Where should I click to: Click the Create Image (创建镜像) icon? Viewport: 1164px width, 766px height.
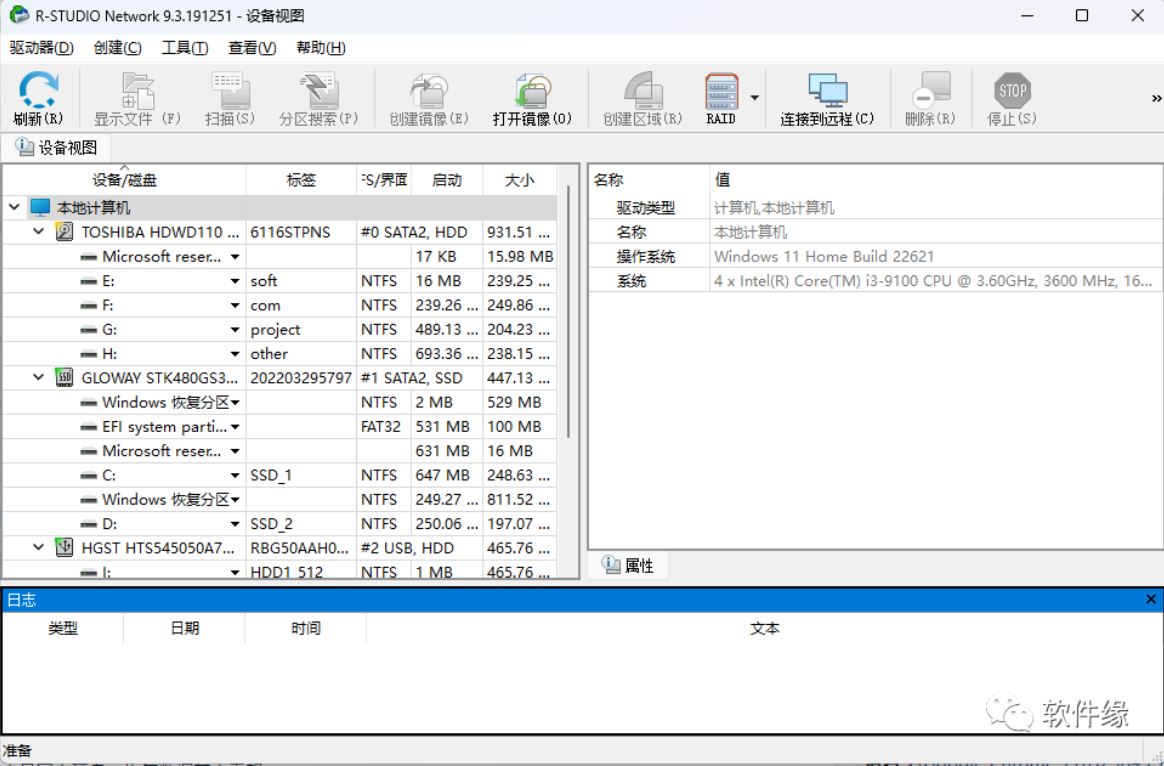click(x=429, y=91)
